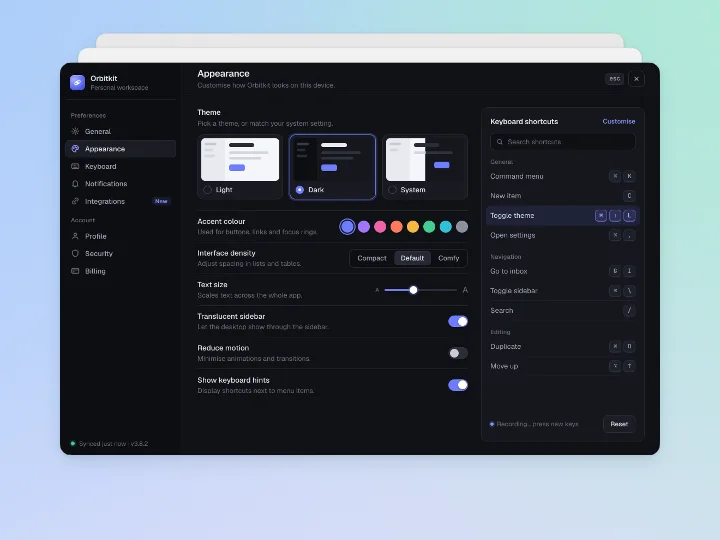
Task: Go to Billing account page
Action: [x=121, y=271]
